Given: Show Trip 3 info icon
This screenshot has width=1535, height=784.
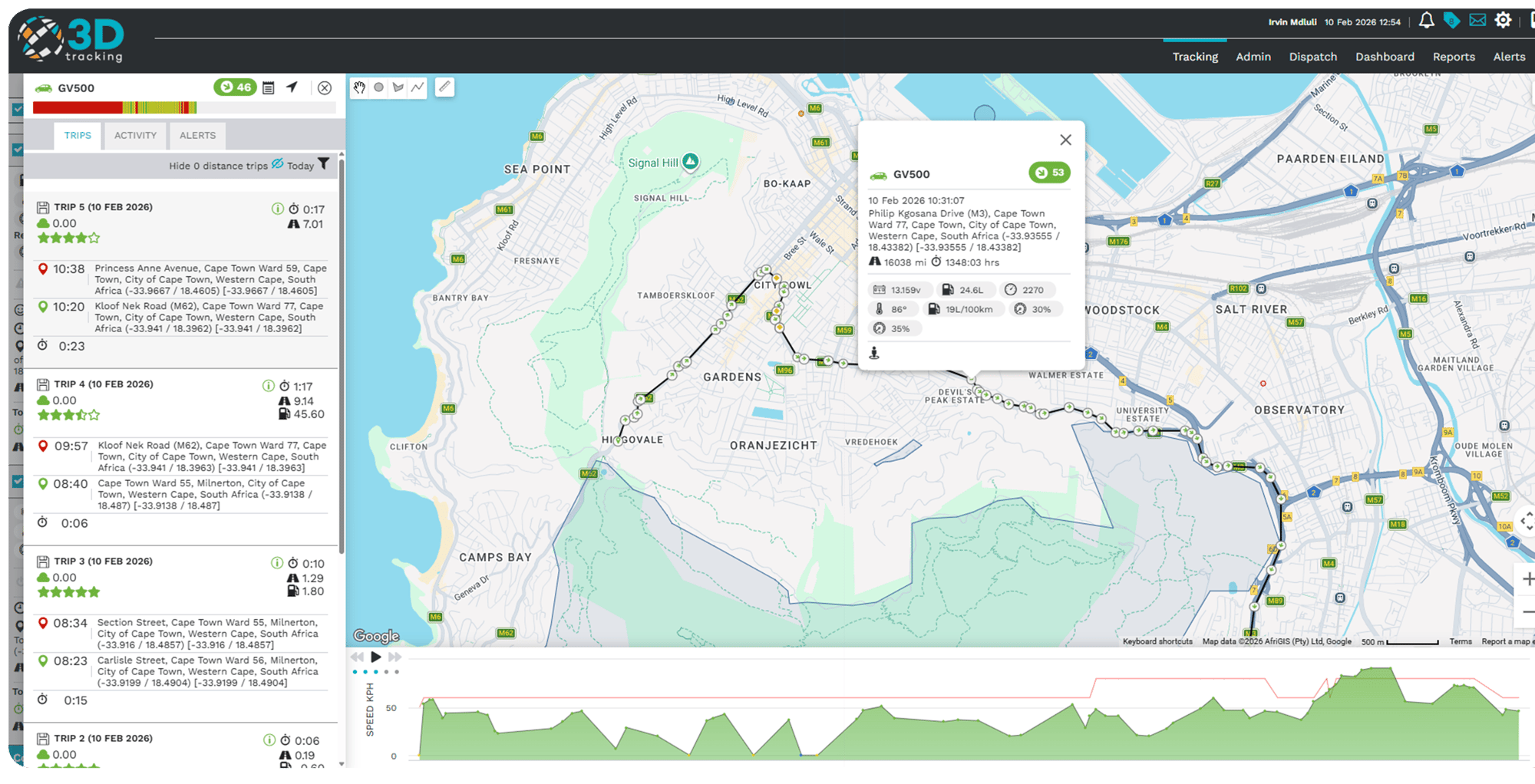Looking at the screenshot, I should pyautogui.click(x=277, y=563).
